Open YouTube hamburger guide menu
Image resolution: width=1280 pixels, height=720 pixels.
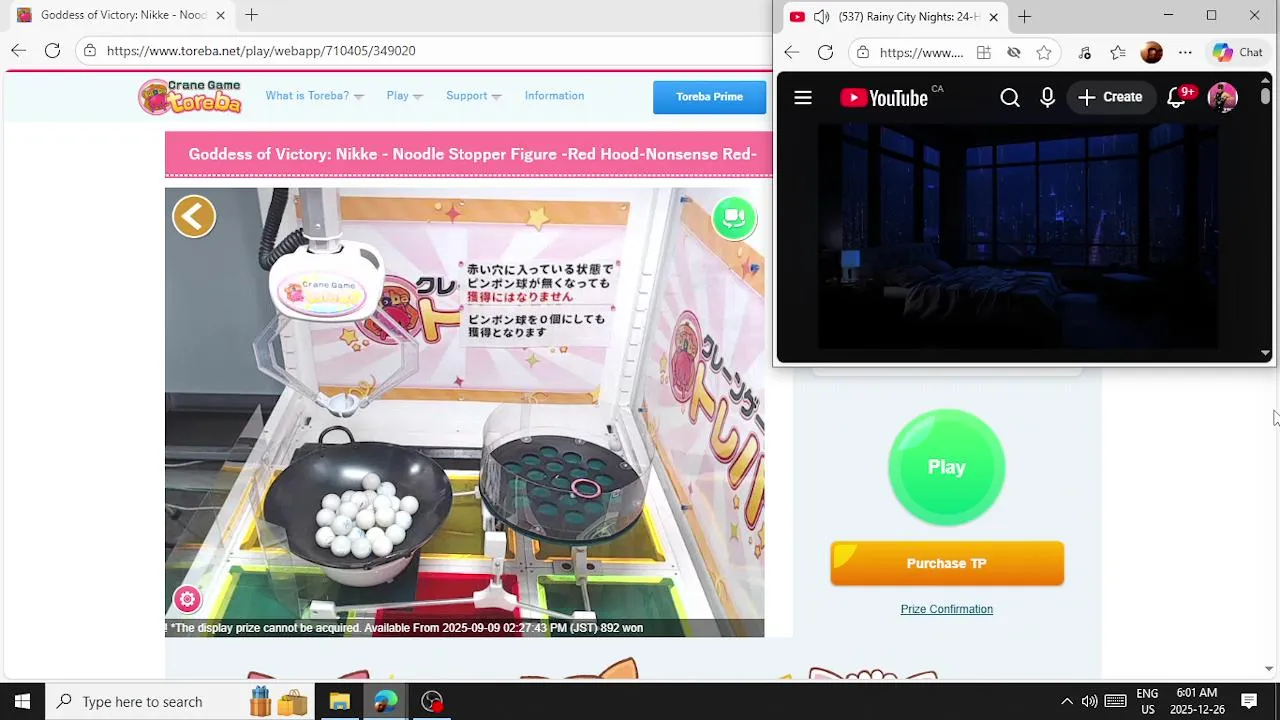point(802,97)
